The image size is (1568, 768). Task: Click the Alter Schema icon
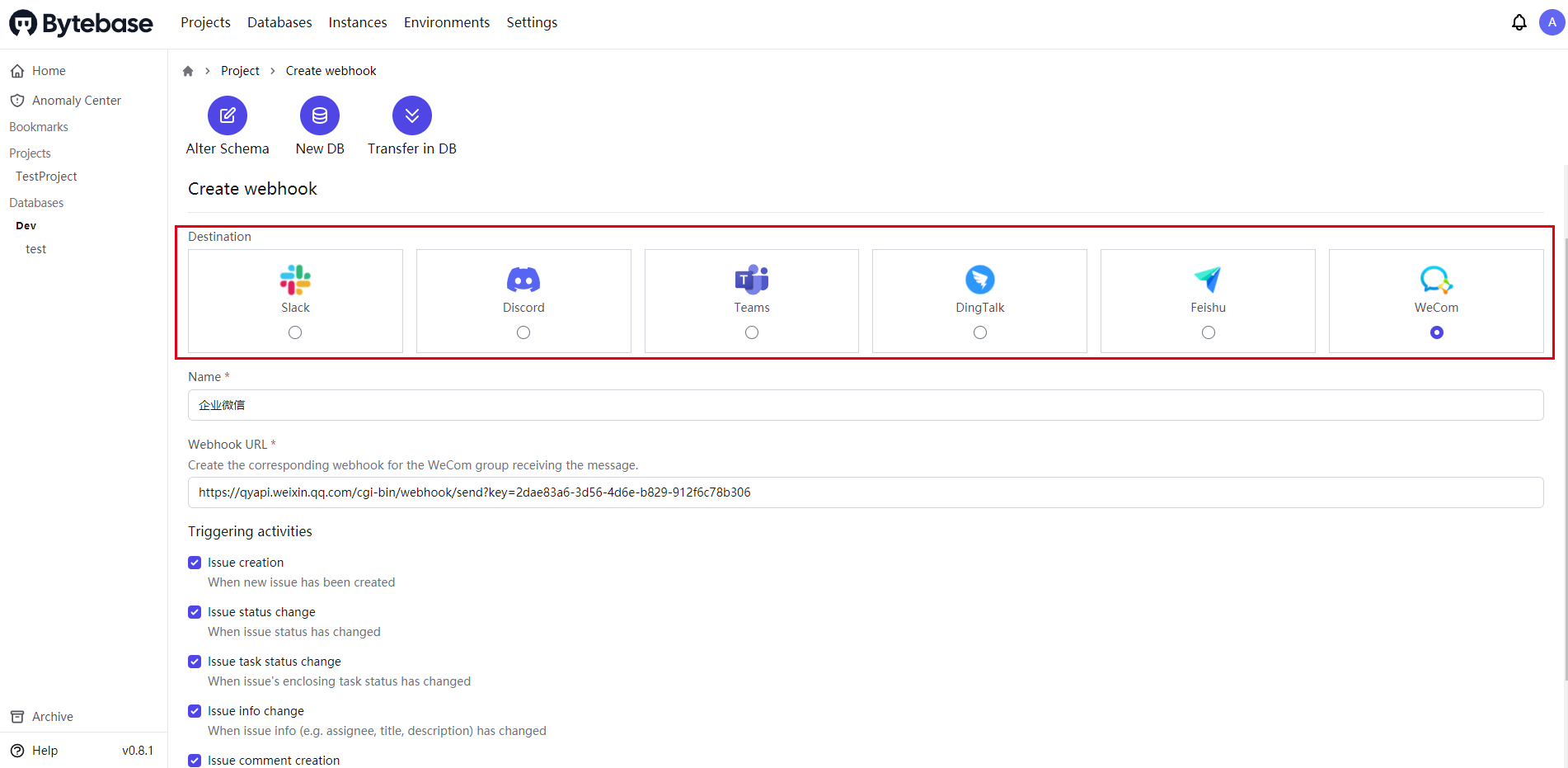coord(228,115)
